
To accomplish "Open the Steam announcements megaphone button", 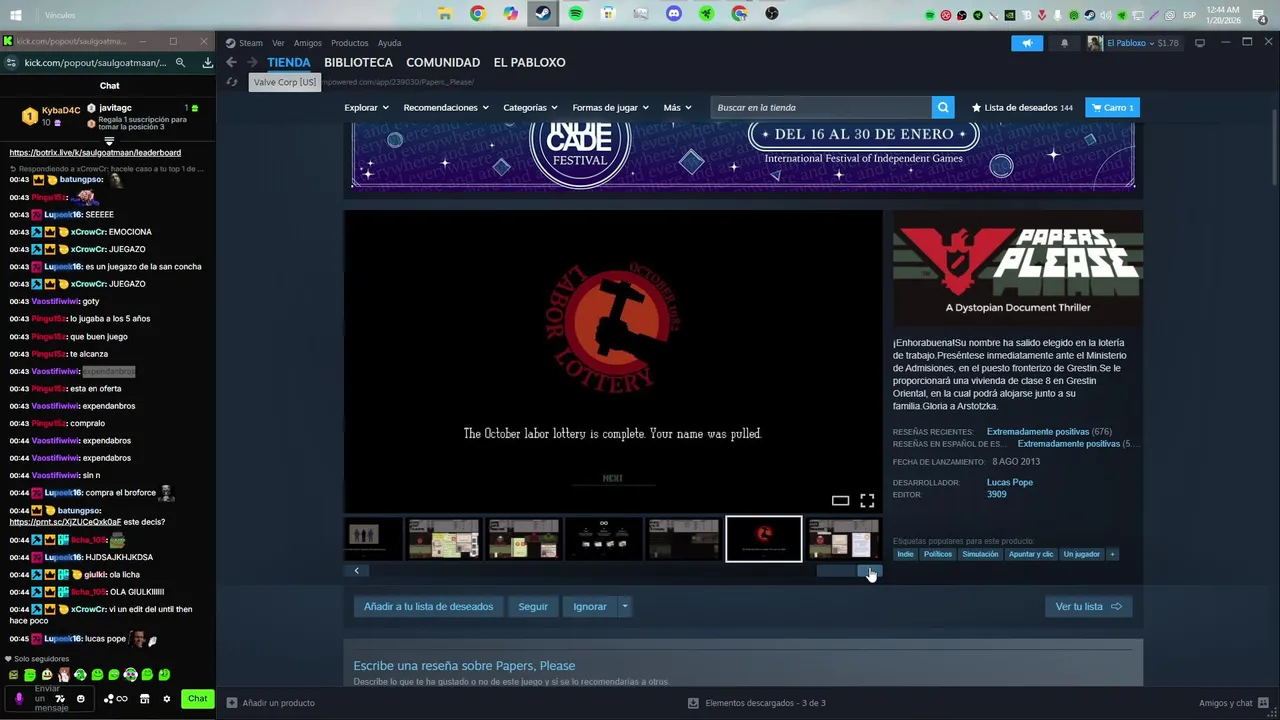I will pyautogui.click(x=1027, y=43).
